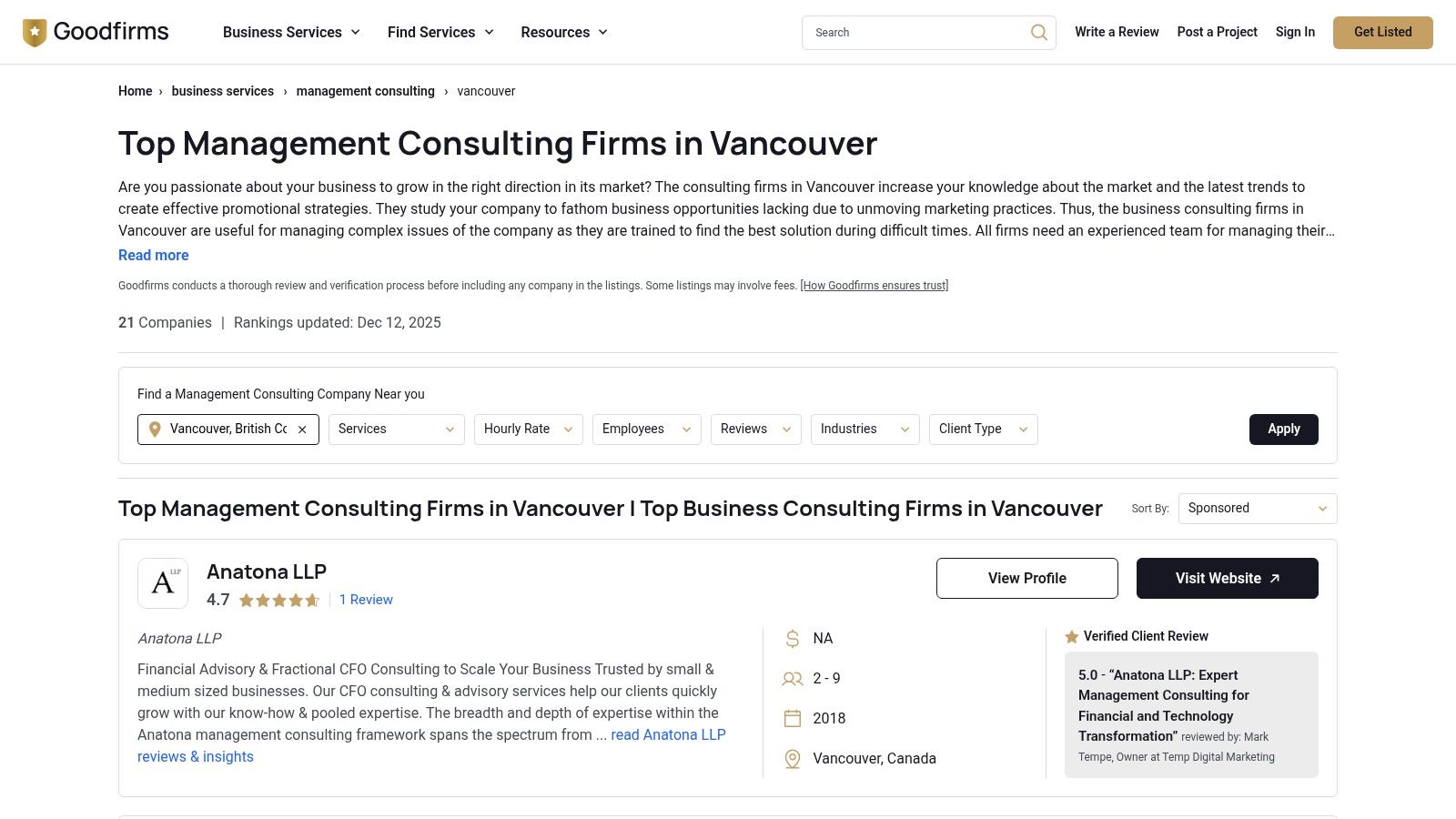Expand the Industries filter dropdown
This screenshot has width=1456, height=819.
pyautogui.click(x=864, y=429)
